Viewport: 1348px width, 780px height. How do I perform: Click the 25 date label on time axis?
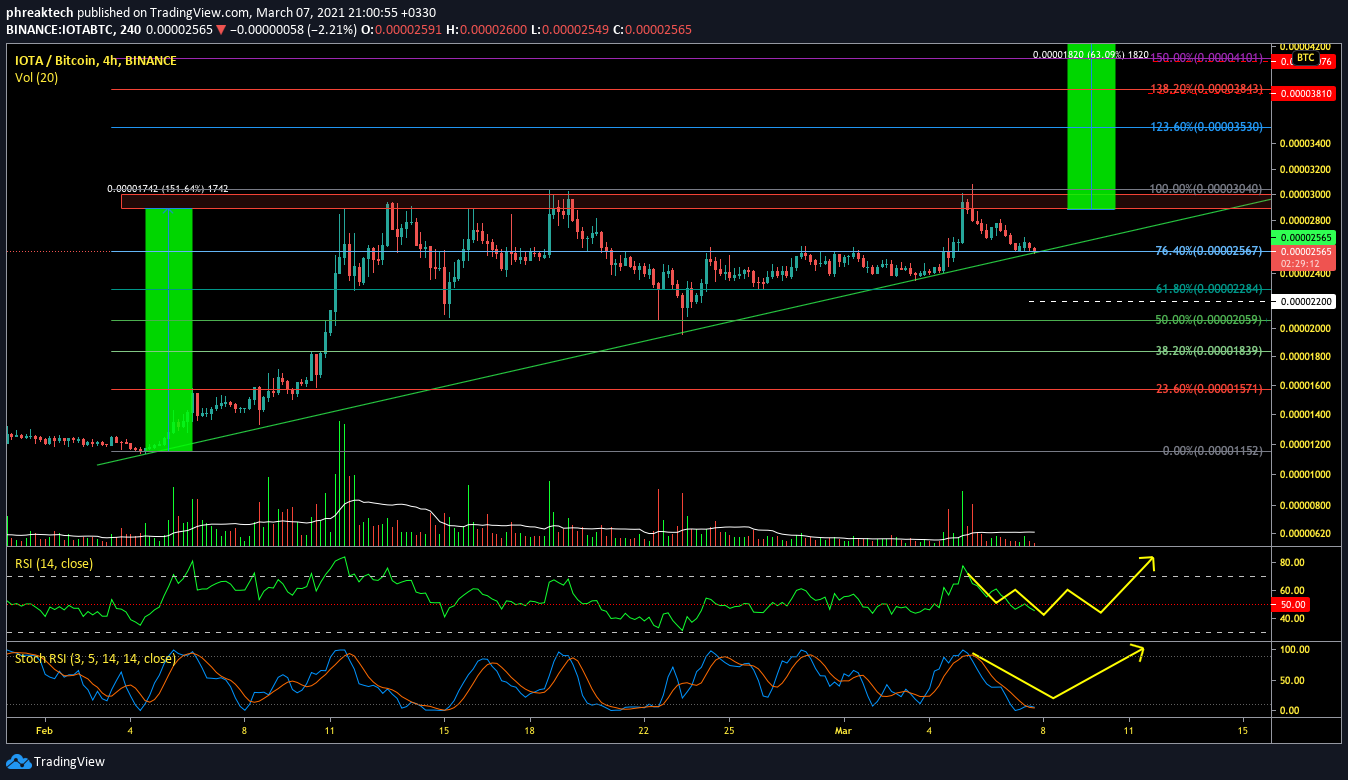[729, 731]
